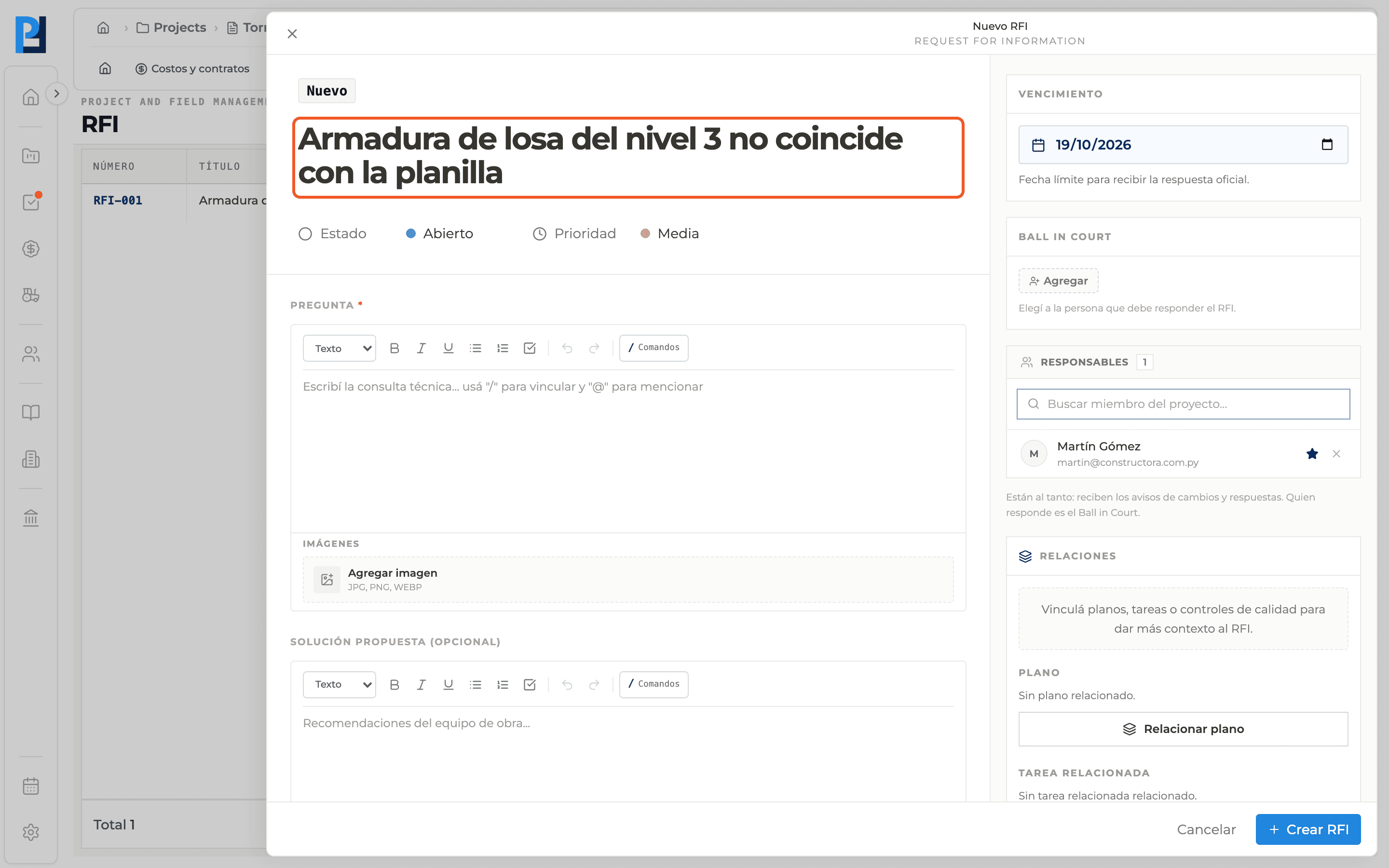This screenshot has height=868, width=1389.
Task: Focus the Buscar miembro del proyecto field
Action: point(1183,404)
